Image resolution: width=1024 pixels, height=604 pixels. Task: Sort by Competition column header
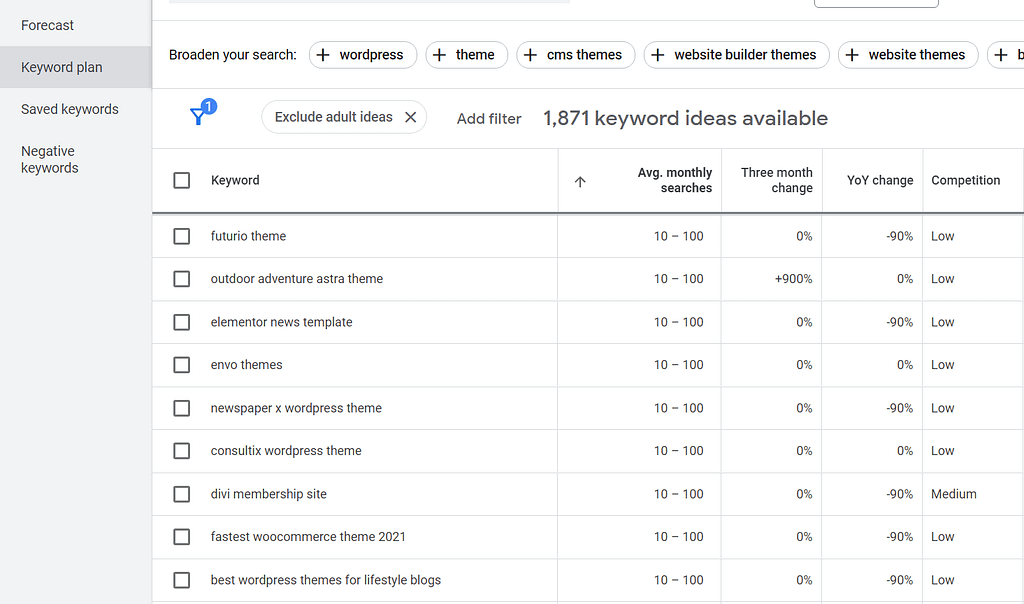965,180
